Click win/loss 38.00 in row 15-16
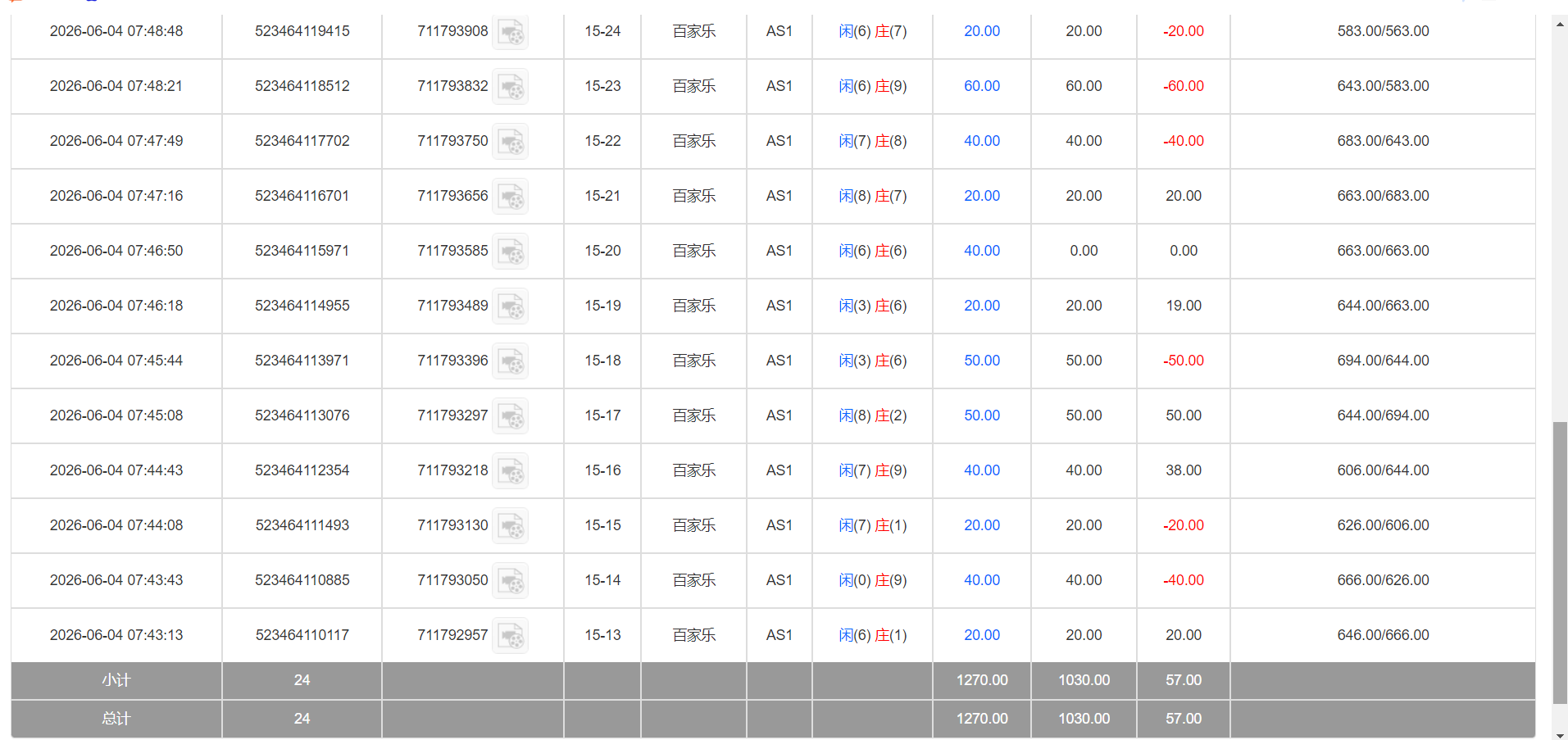Viewport: 1568px width, 740px height. click(1184, 470)
